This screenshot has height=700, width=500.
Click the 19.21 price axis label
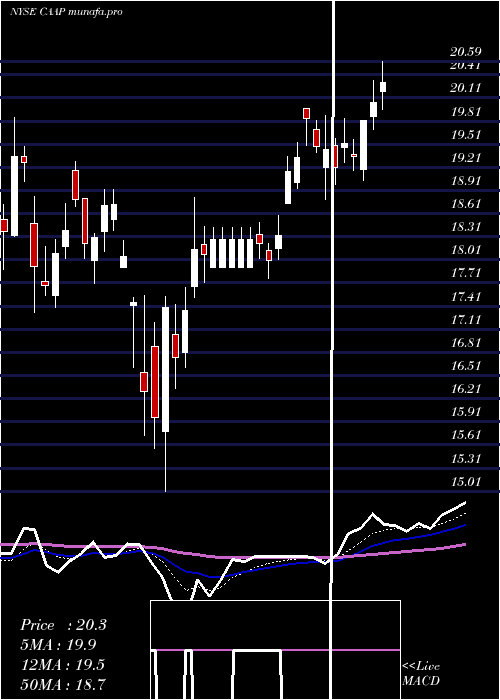click(466, 158)
